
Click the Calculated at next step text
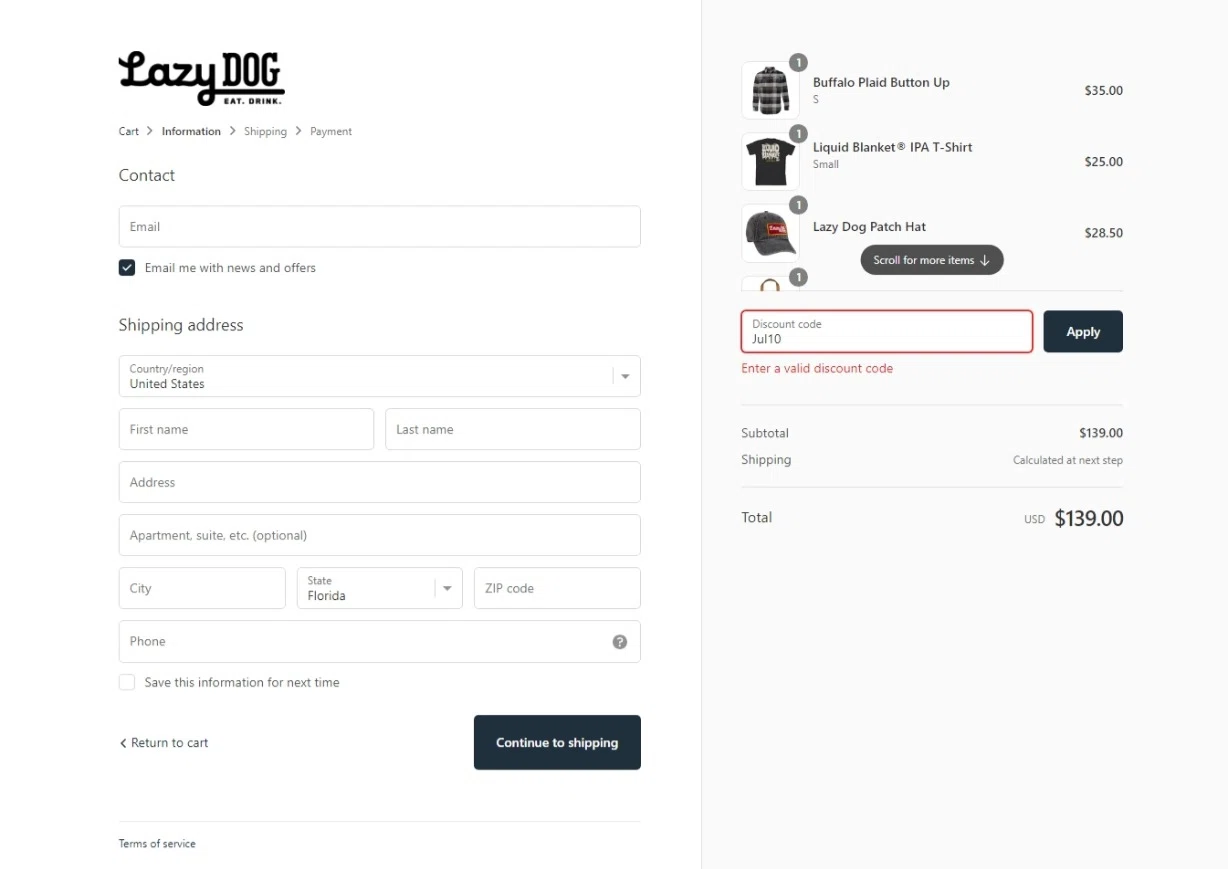[x=1068, y=460]
